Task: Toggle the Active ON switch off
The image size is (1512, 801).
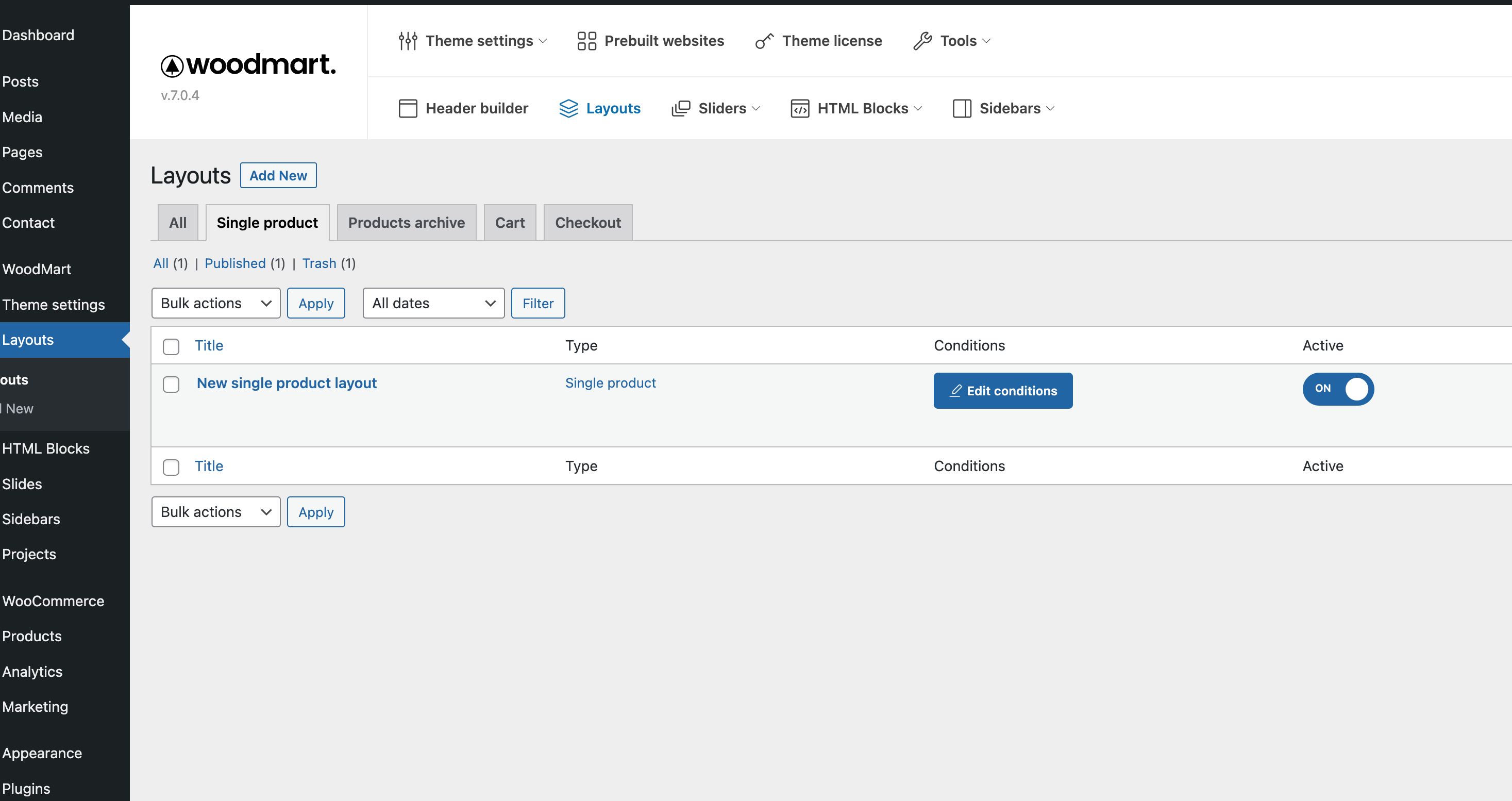Action: pos(1338,389)
